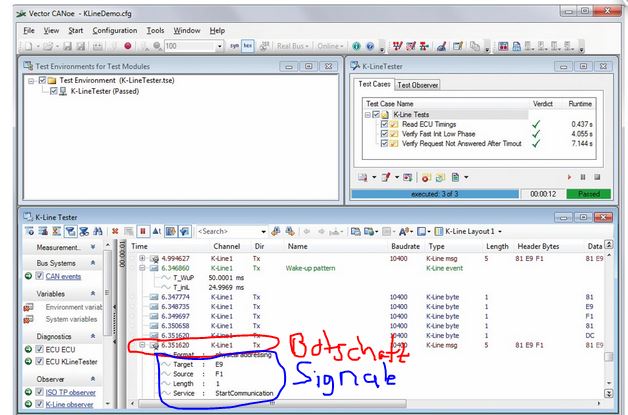Click the Real Bus button
The width and height of the screenshot is (628, 415).
(x=292, y=46)
